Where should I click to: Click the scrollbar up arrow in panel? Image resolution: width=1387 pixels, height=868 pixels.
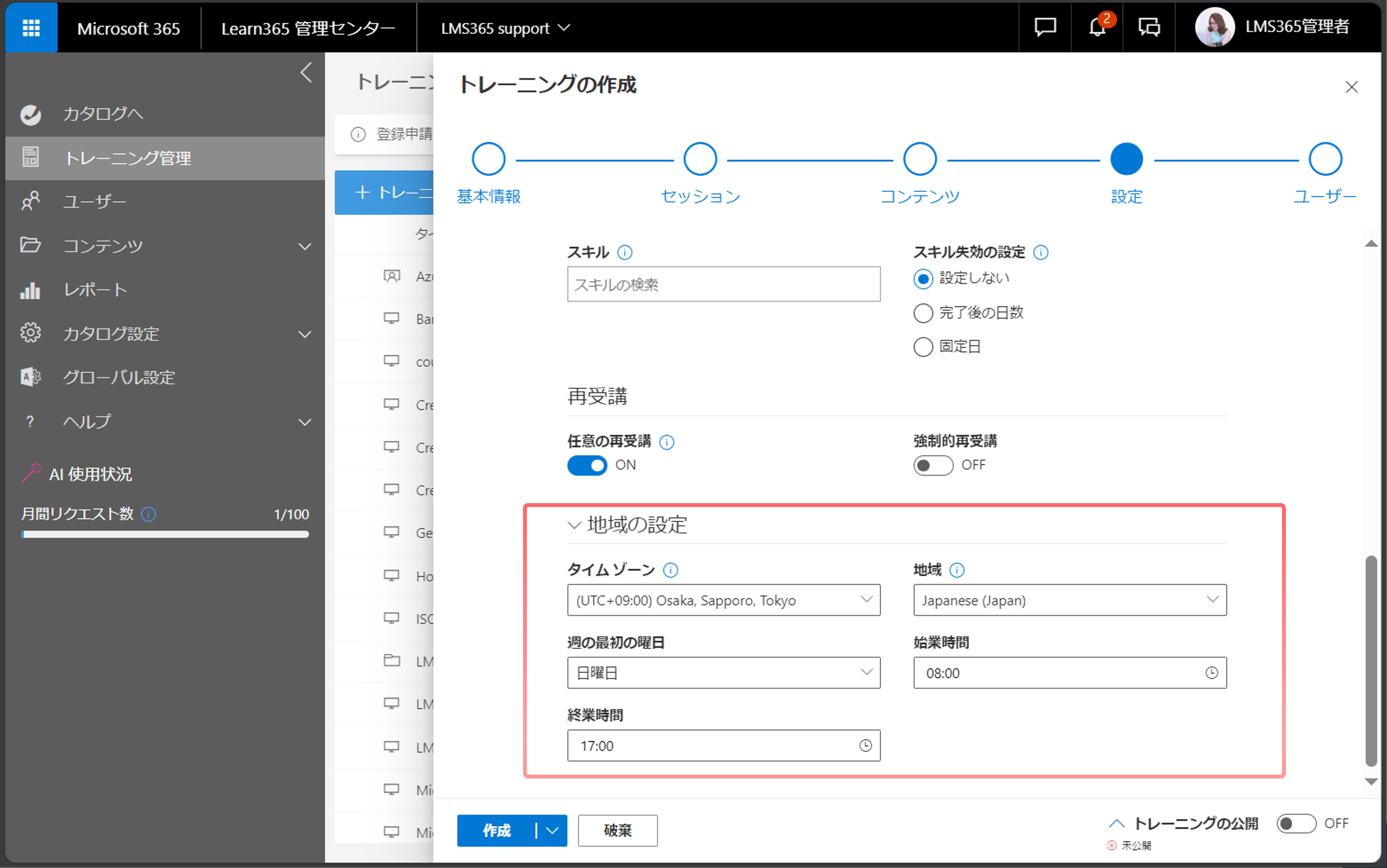[x=1372, y=243]
